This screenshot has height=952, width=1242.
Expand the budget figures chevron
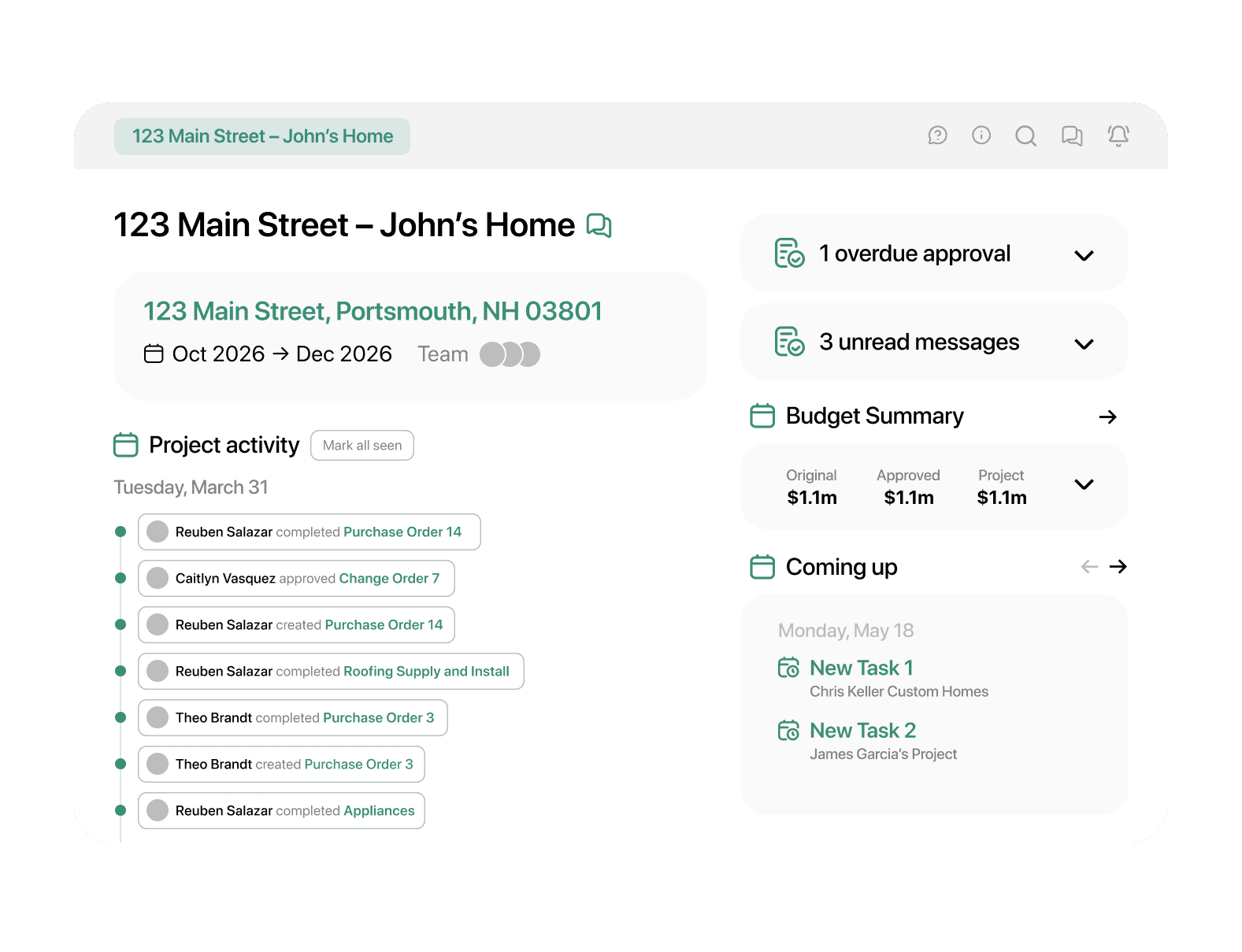coord(1084,484)
